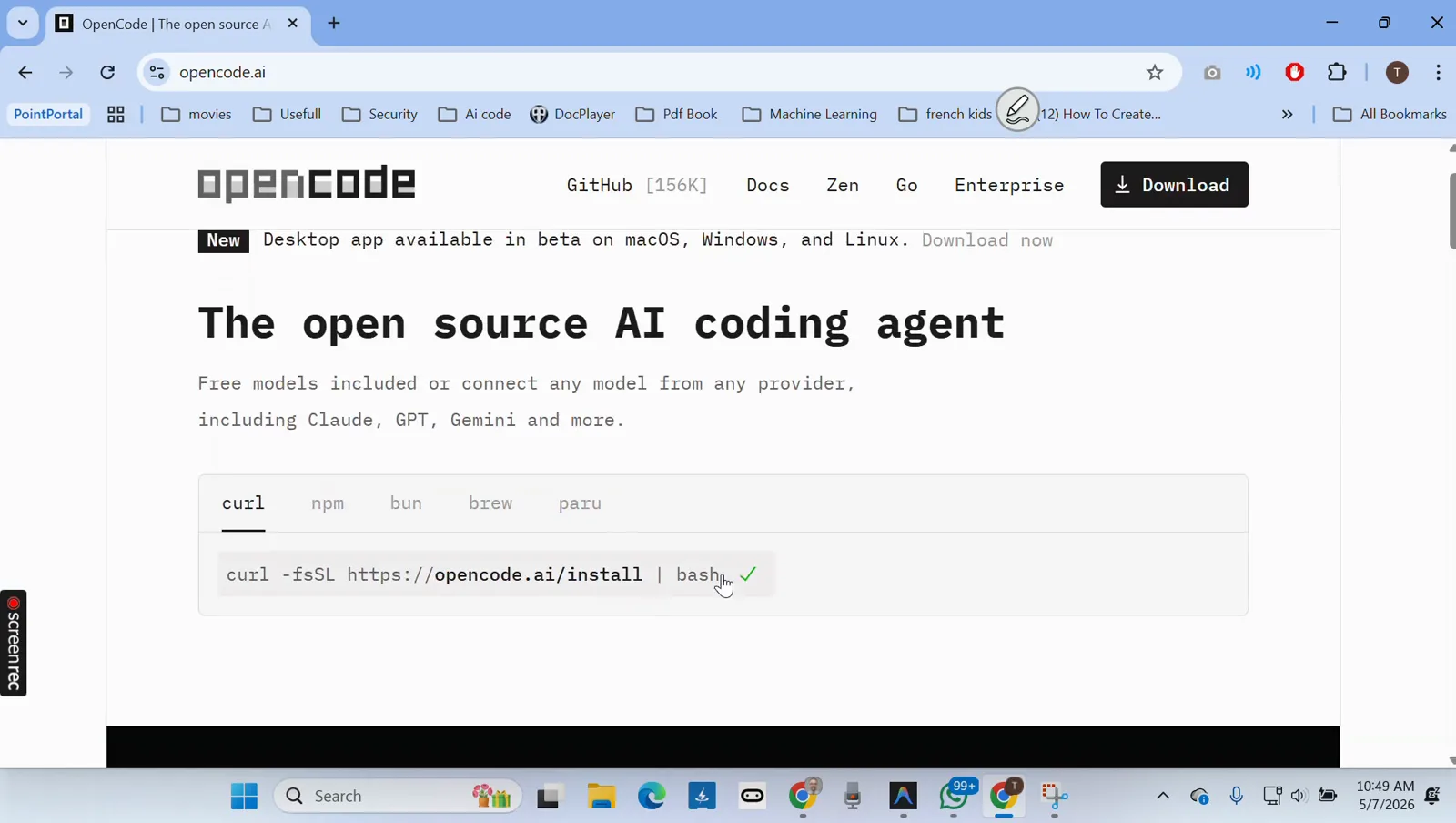The height and width of the screenshot is (823, 1456).
Task: Expand the tab search dropdown arrow
Action: click(x=23, y=23)
